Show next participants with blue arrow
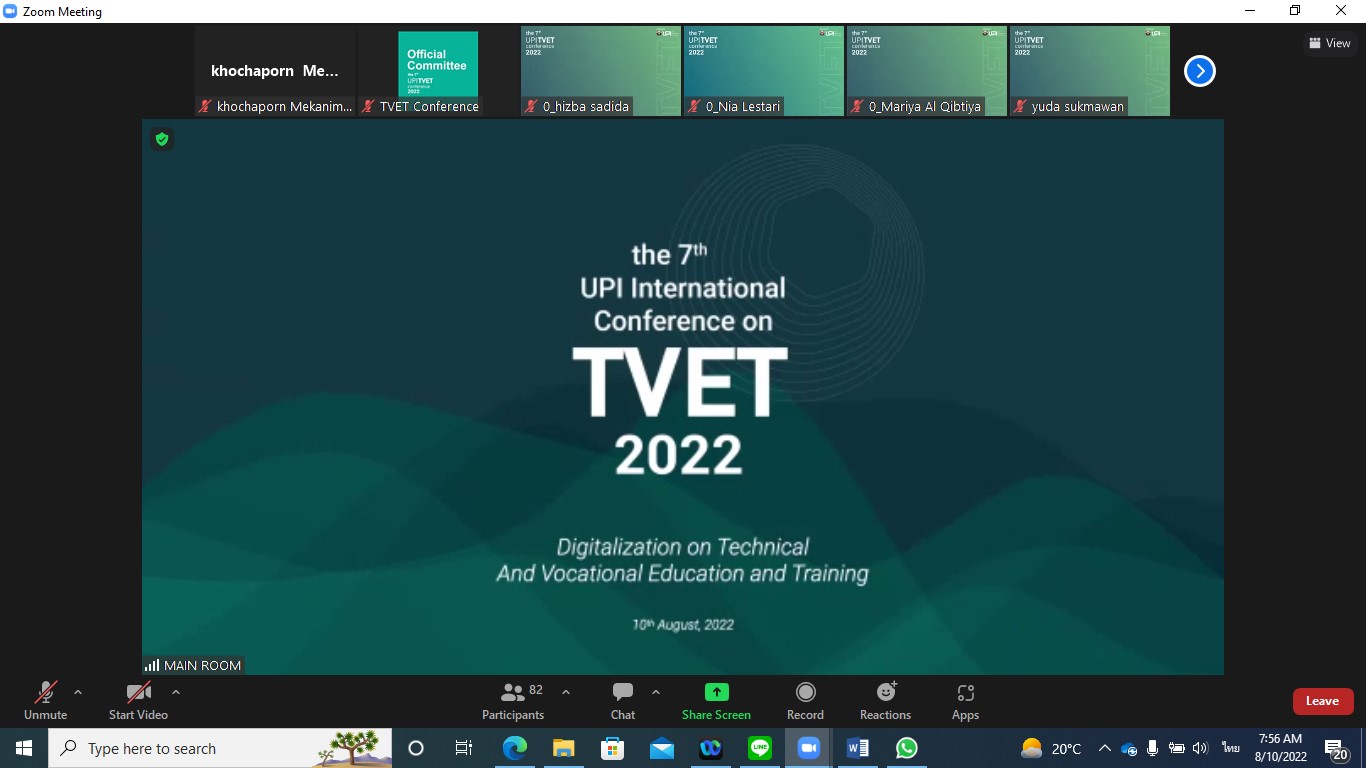1366x768 pixels. click(x=1199, y=71)
